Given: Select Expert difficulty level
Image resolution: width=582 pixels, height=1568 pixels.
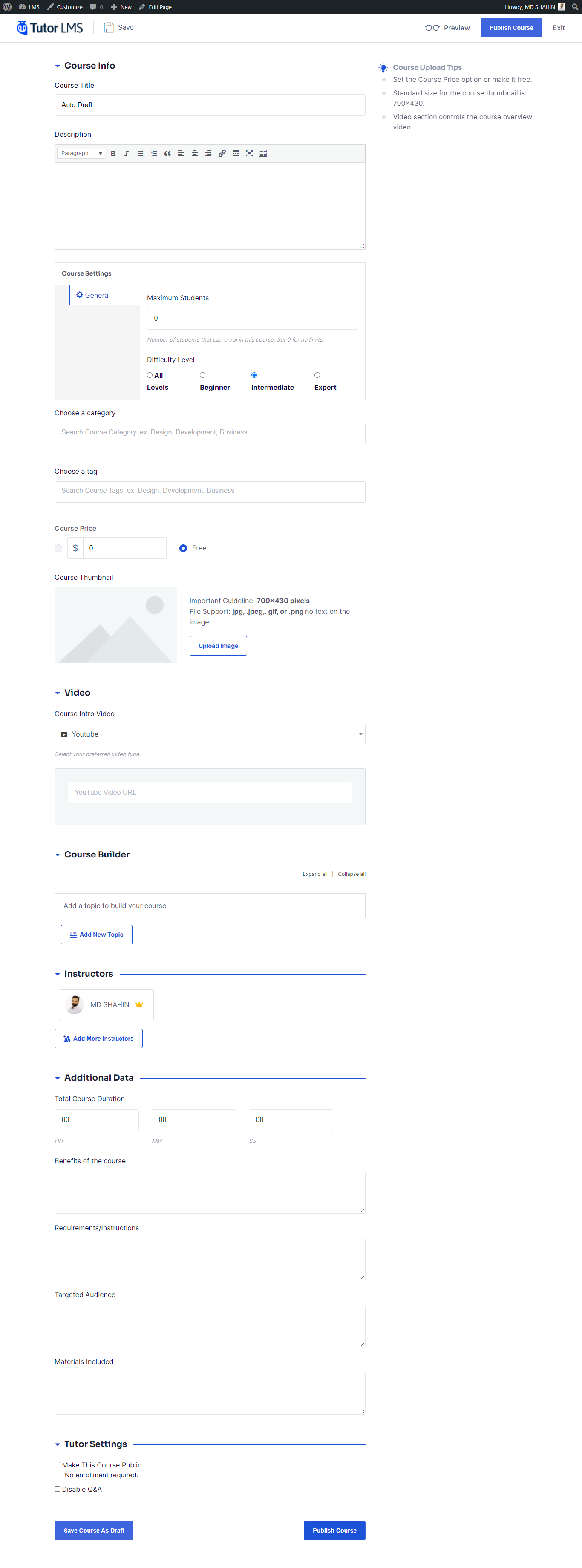Looking at the screenshot, I should (317, 376).
